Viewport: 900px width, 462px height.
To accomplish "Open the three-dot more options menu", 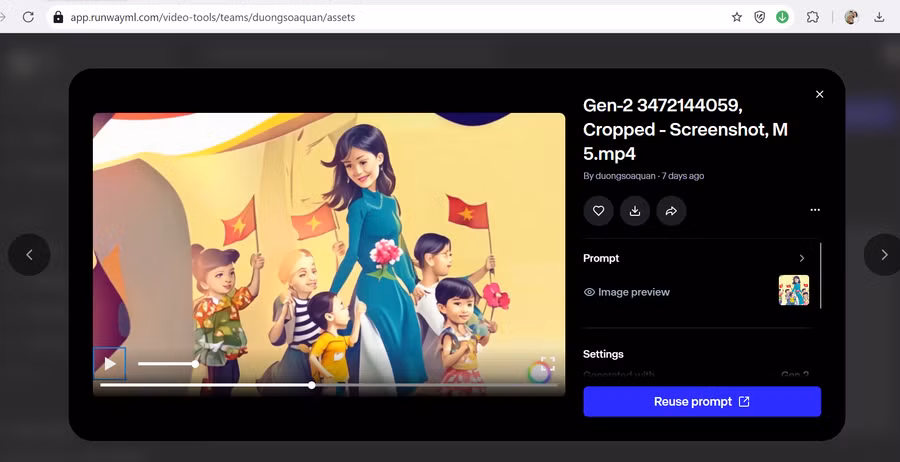I will pyautogui.click(x=815, y=211).
